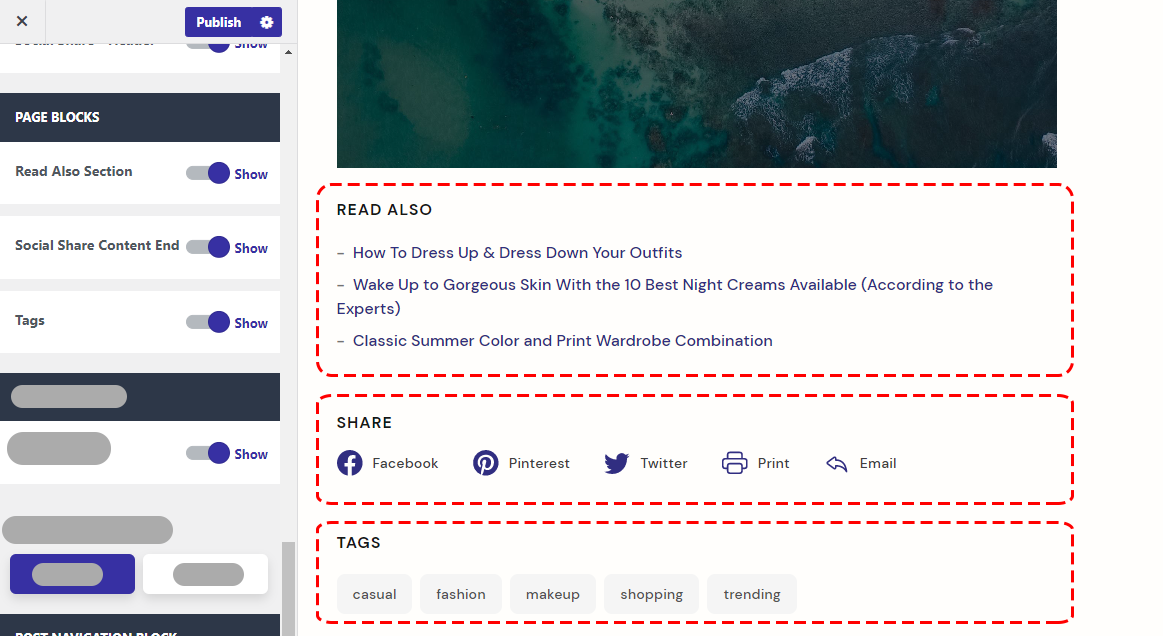The image size is (1163, 636).
Task: Click the READ ALSO heading
Action: (384, 210)
